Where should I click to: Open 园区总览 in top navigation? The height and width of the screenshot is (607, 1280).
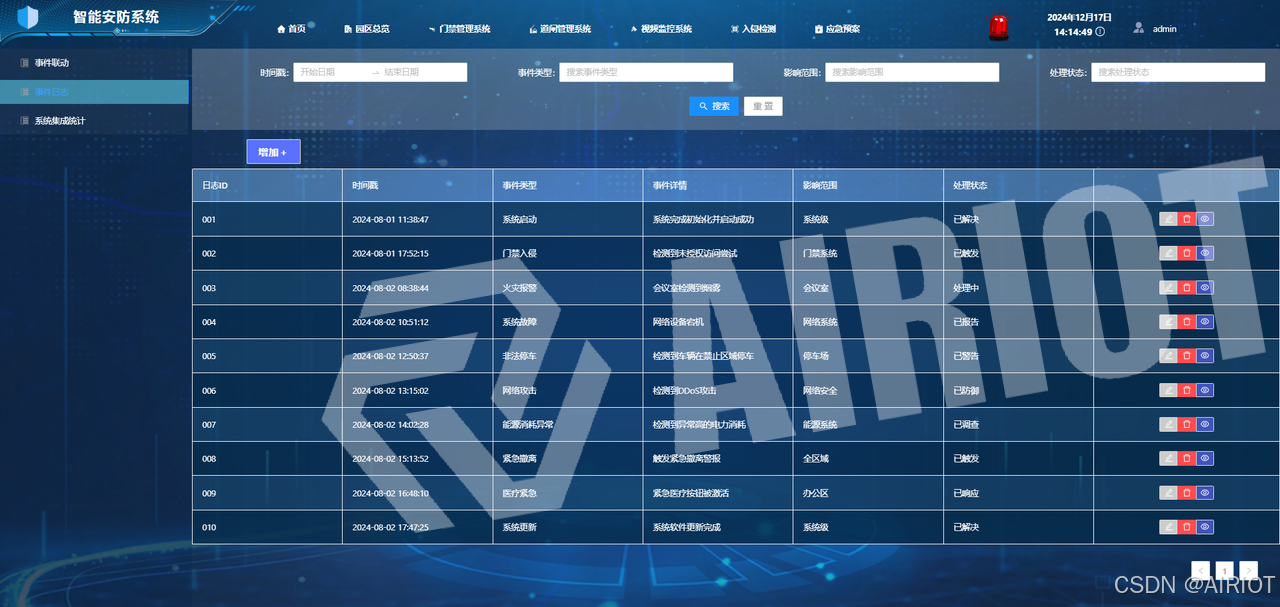[366, 29]
